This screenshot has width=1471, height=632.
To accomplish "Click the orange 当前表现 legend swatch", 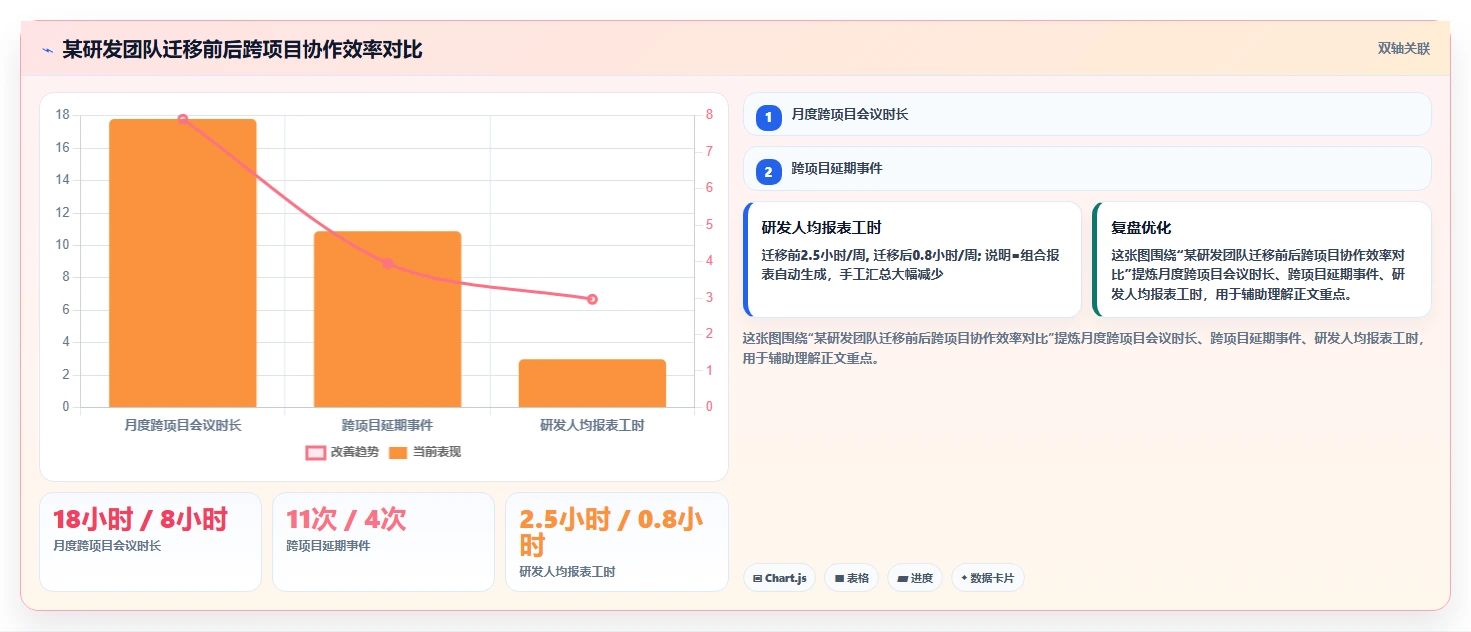I will click(398, 453).
